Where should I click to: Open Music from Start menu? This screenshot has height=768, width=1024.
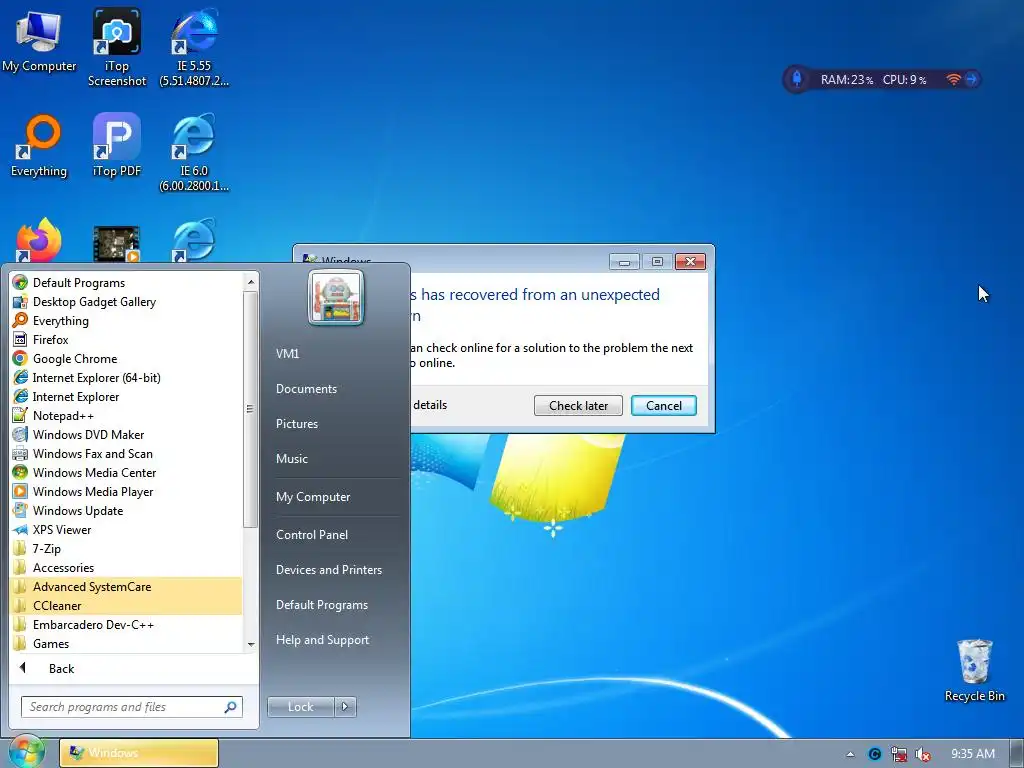click(x=292, y=458)
